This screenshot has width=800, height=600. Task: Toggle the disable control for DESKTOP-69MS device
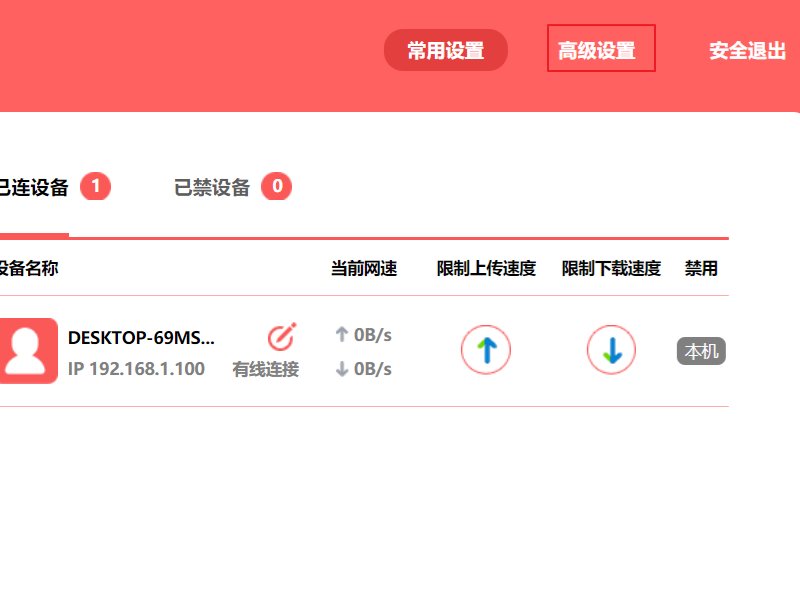click(701, 352)
